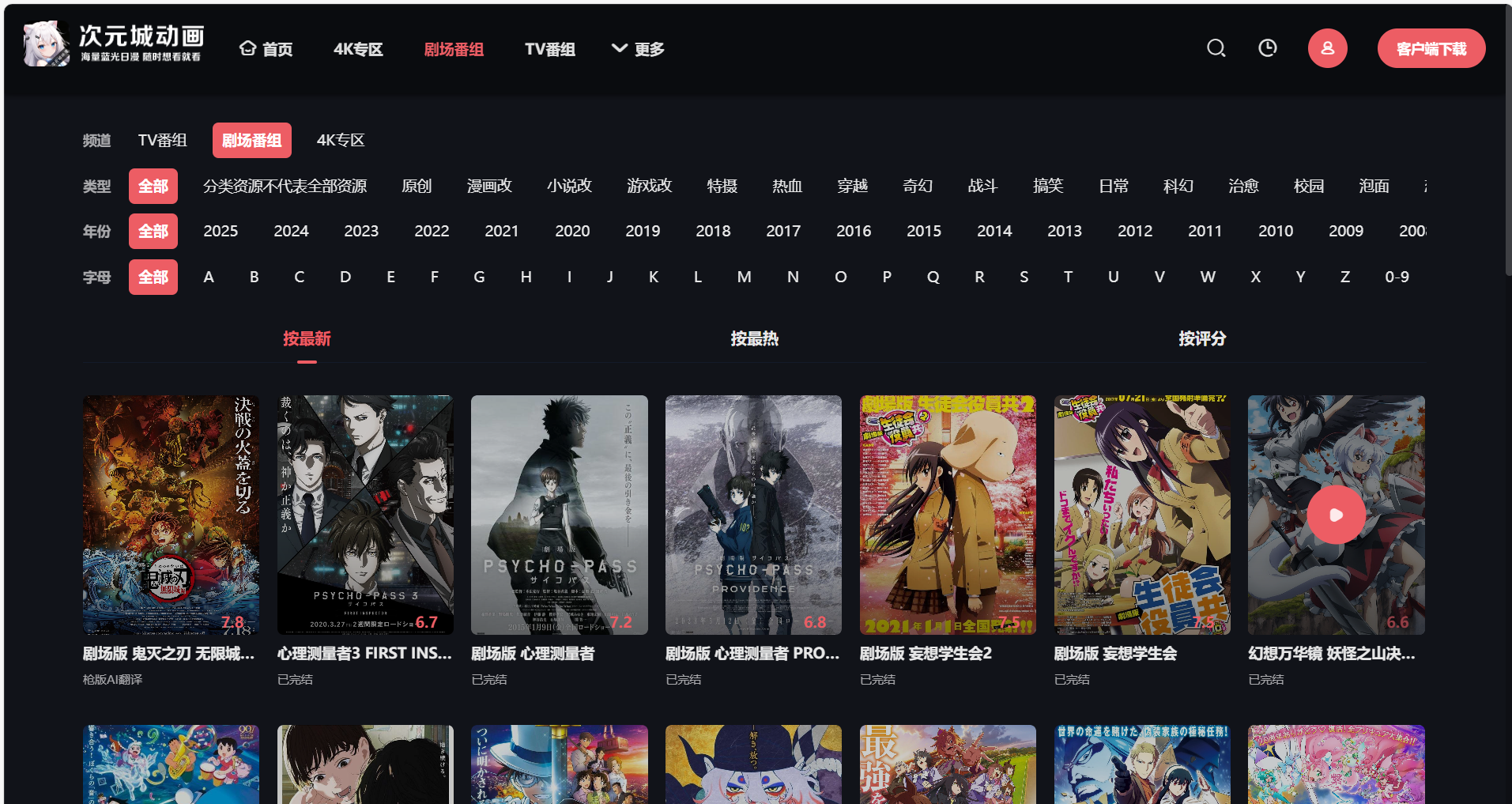Click the 客户端下载 button
The width and height of the screenshot is (1512, 804).
pos(1431,48)
